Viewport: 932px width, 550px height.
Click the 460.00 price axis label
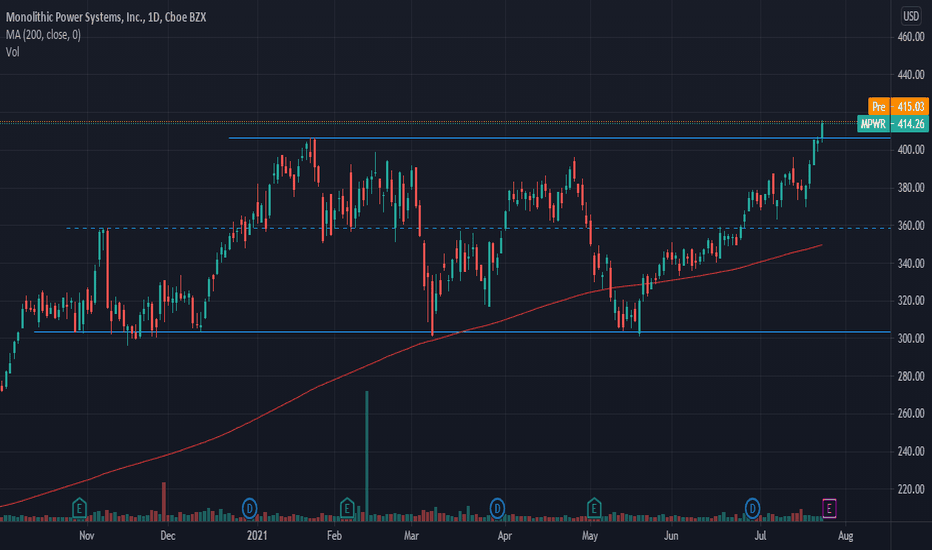[x=911, y=37]
